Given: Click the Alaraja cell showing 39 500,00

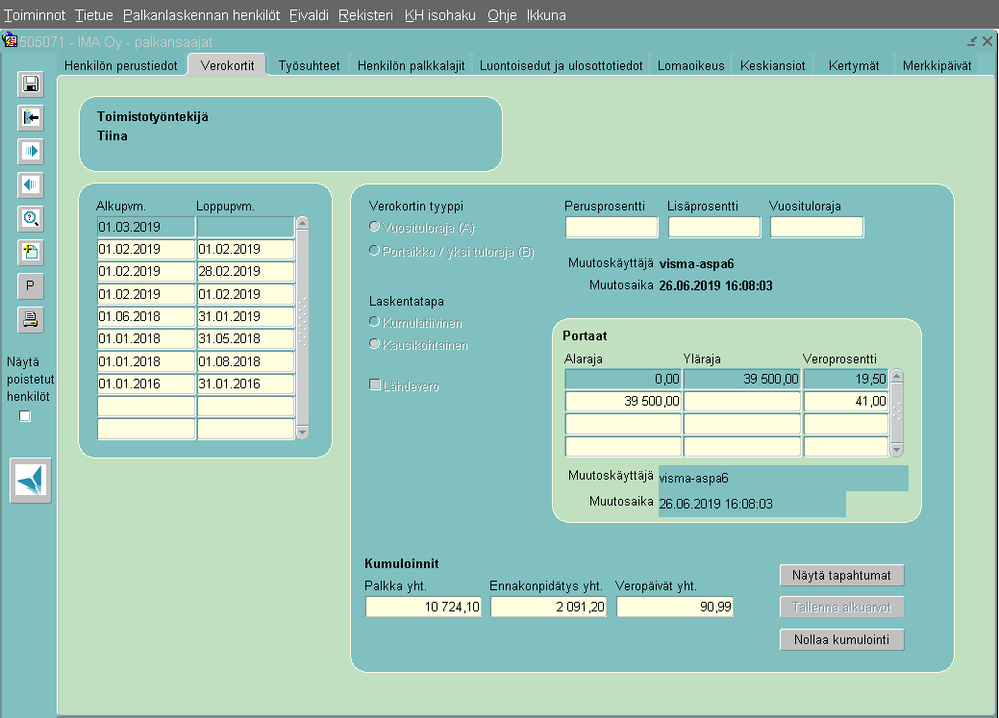Looking at the screenshot, I should 623,401.
